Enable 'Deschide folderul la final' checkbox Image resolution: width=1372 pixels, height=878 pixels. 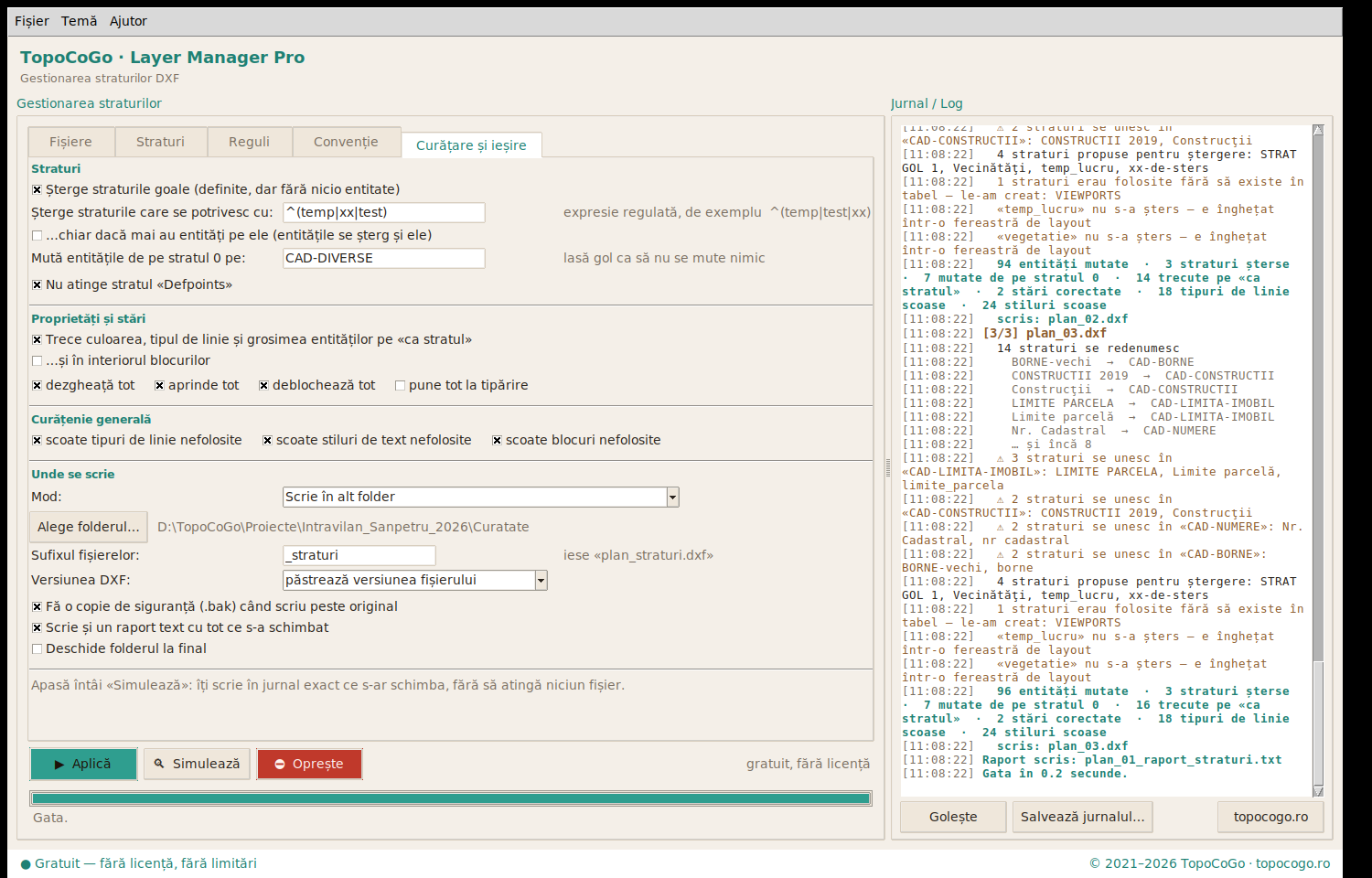[37, 649]
